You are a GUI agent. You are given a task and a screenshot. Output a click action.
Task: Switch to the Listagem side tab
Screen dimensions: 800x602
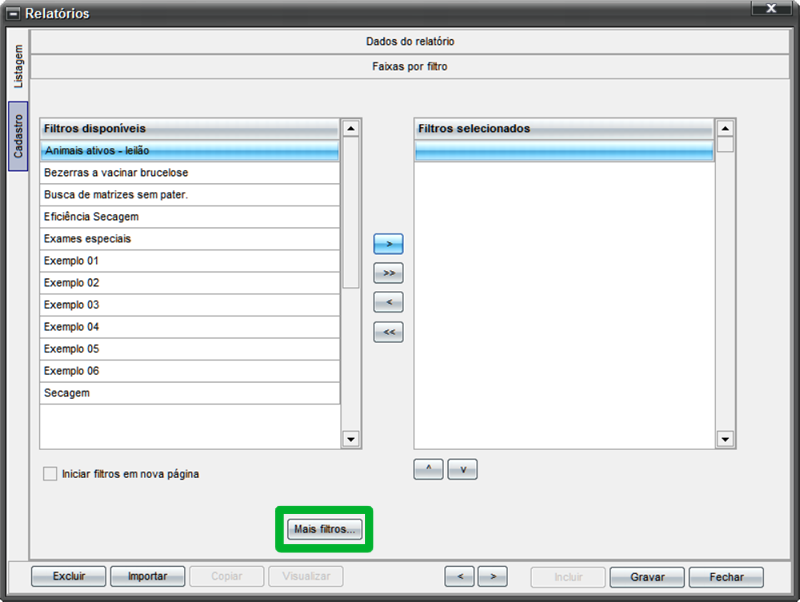tap(18, 66)
